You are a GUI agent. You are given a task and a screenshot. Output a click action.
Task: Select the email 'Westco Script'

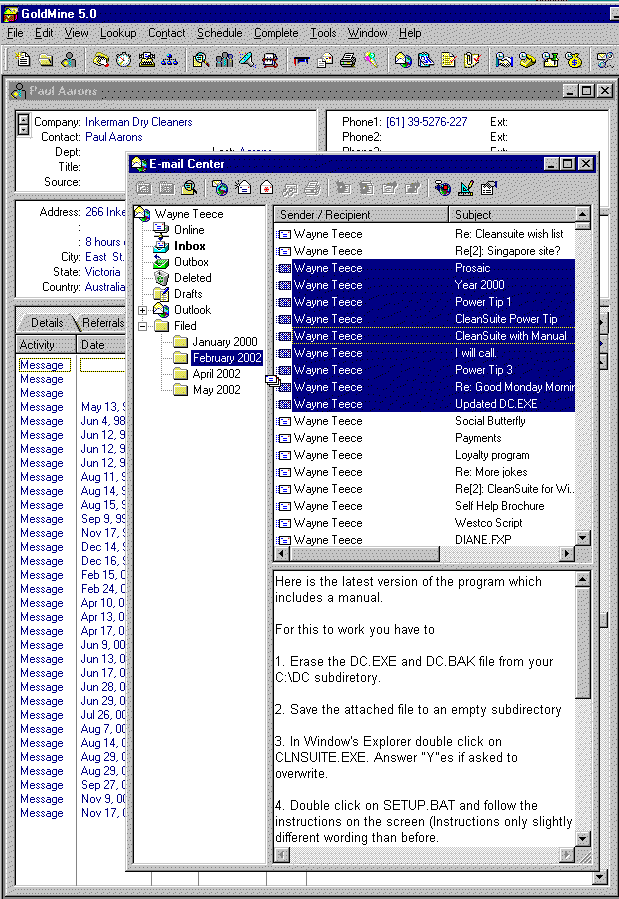coord(425,523)
